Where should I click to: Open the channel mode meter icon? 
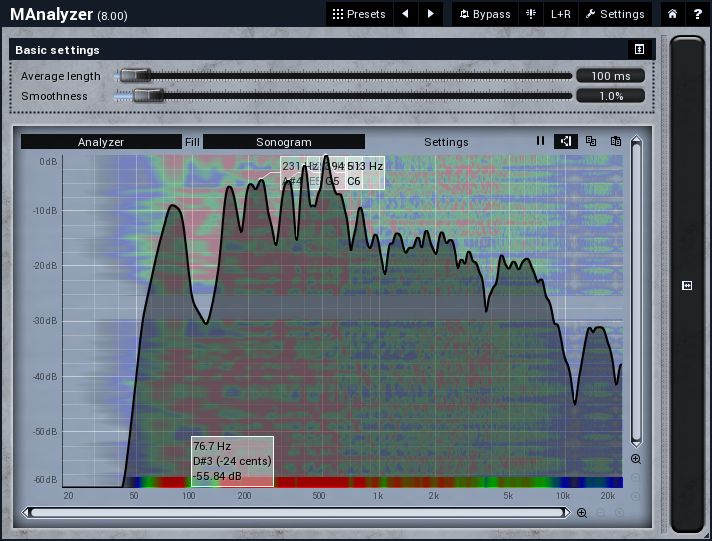coord(531,14)
